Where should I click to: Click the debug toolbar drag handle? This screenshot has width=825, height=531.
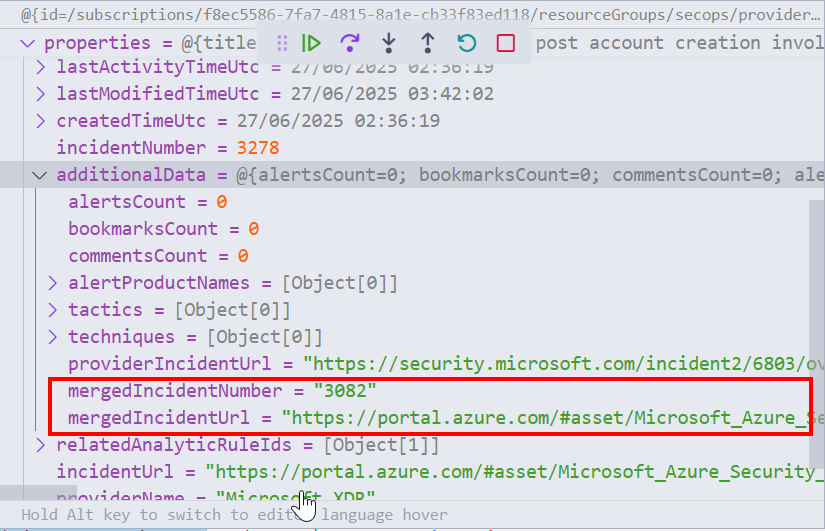282,43
